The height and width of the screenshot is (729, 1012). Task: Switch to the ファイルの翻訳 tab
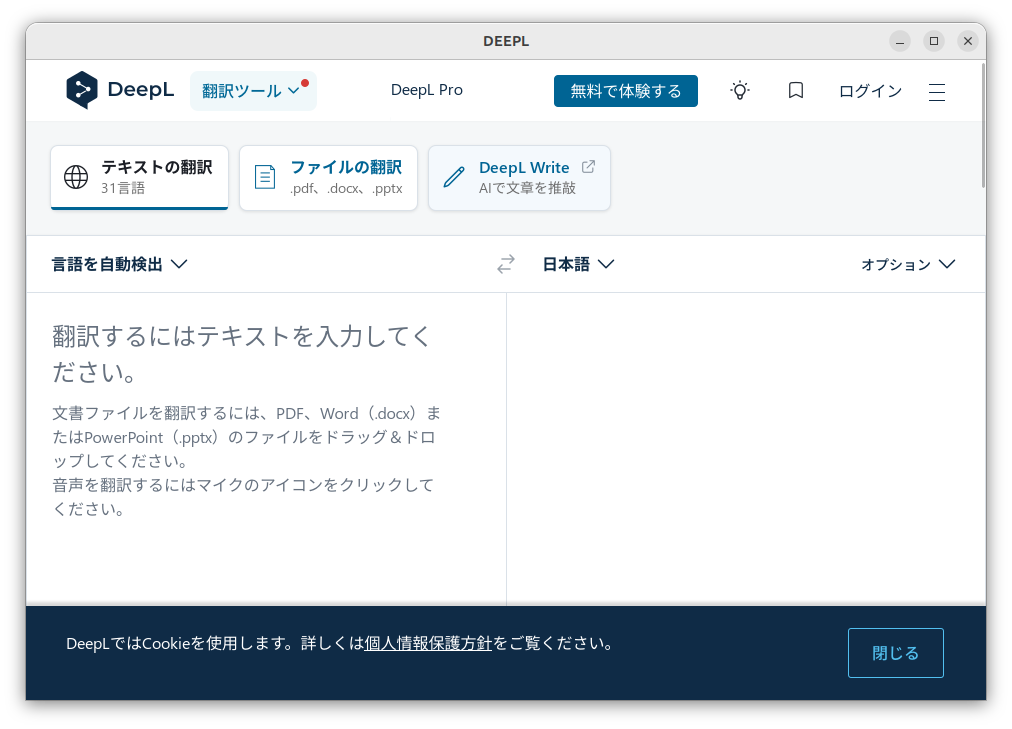point(328,177)
